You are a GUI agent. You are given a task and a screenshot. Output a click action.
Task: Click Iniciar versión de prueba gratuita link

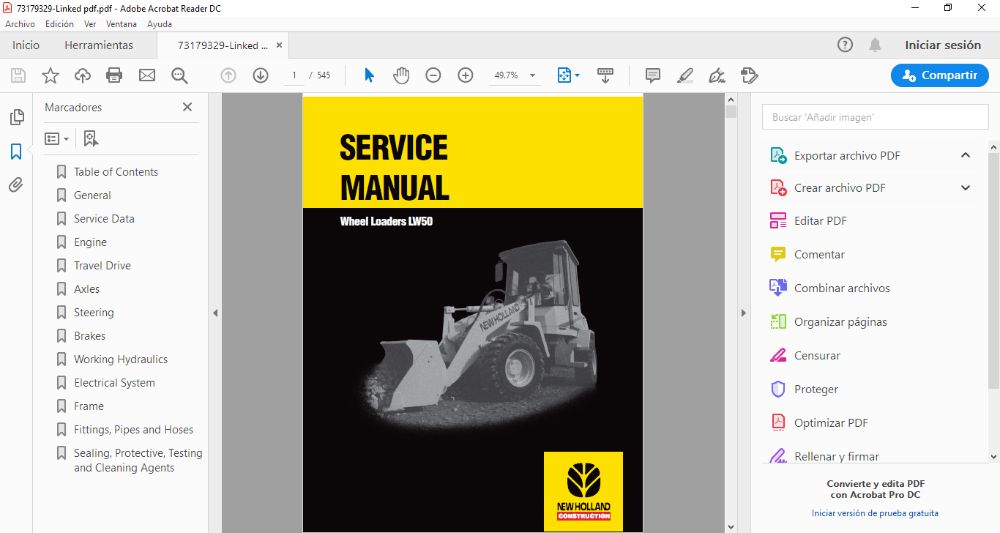tap(875, 513)
